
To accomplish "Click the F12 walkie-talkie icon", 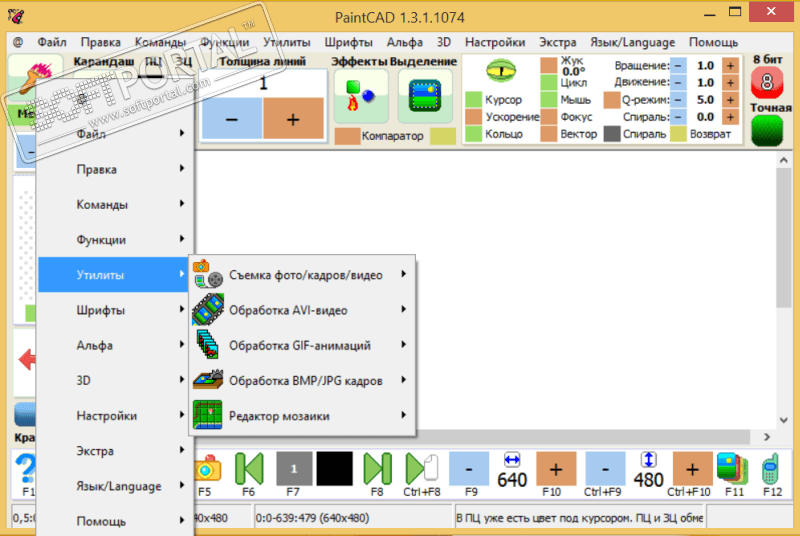I will click(x=771, y=469).
